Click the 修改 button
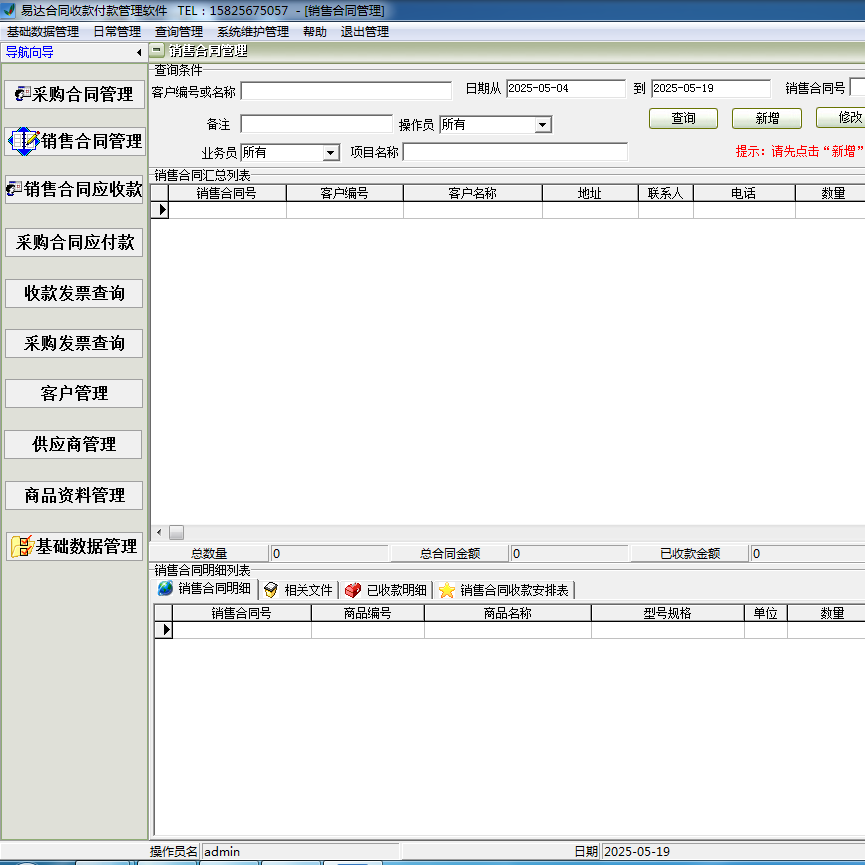 click(841, 118)
